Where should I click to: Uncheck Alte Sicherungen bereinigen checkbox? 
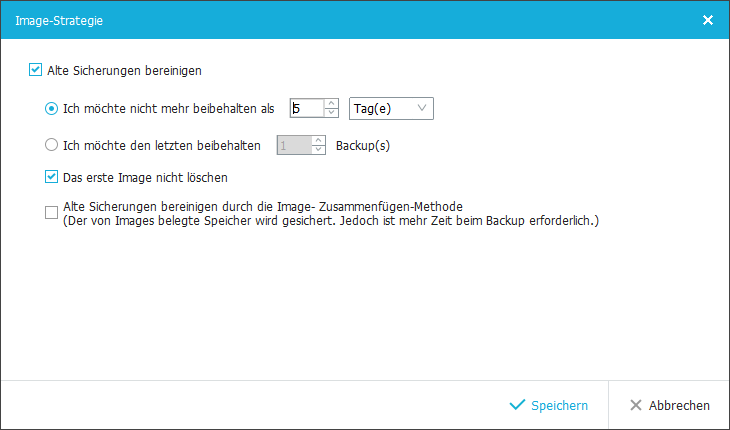35,70
